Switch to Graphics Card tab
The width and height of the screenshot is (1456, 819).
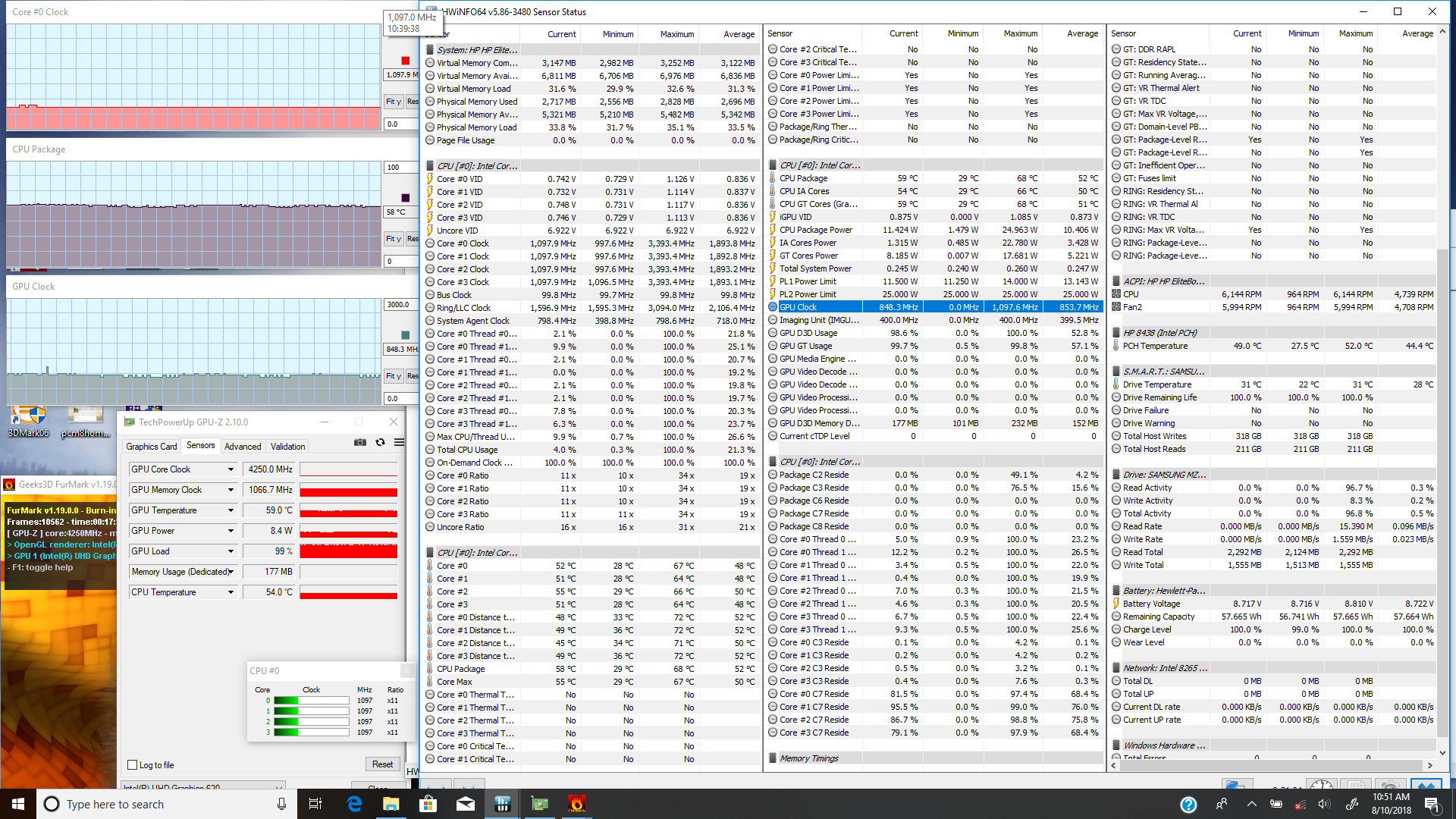click(x=151, y=447)
